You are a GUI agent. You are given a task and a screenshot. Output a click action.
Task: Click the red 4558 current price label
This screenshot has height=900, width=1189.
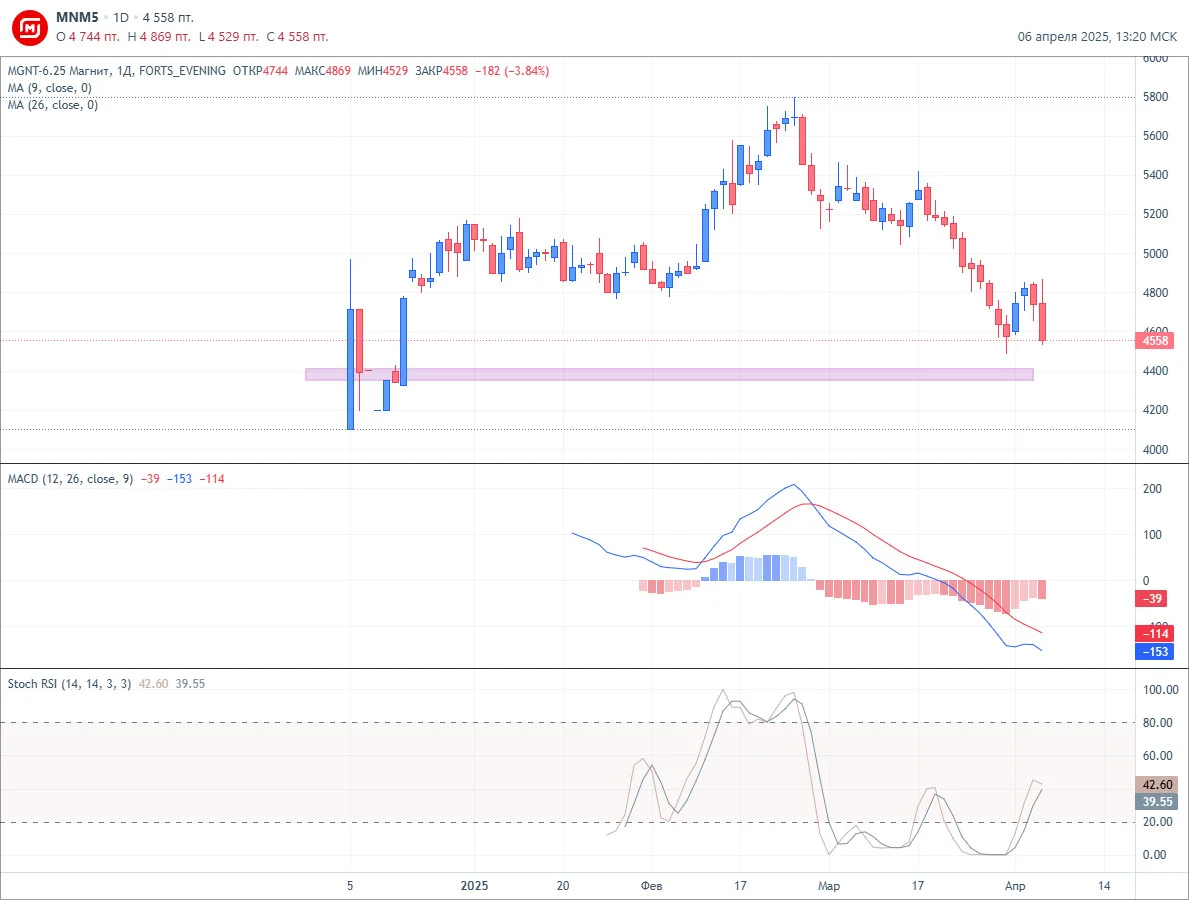(1155, 340)
